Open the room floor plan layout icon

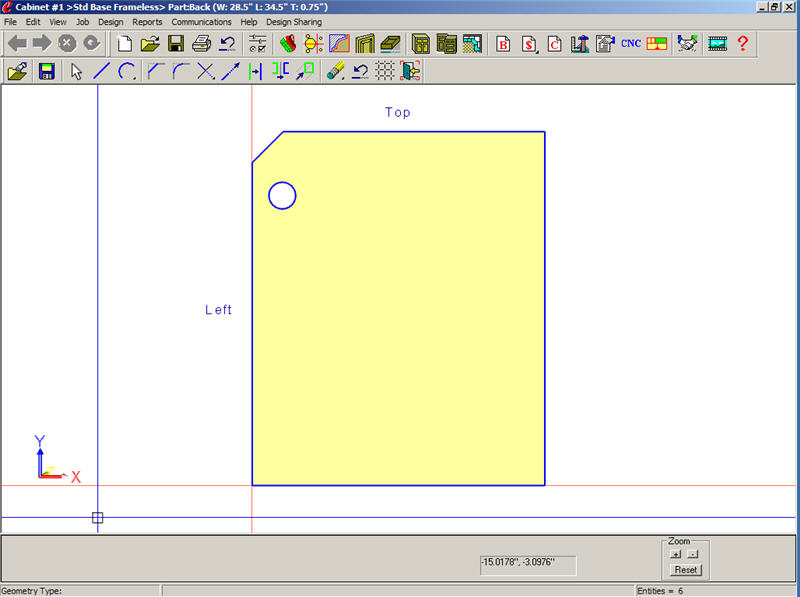click(x=472, y=43)
